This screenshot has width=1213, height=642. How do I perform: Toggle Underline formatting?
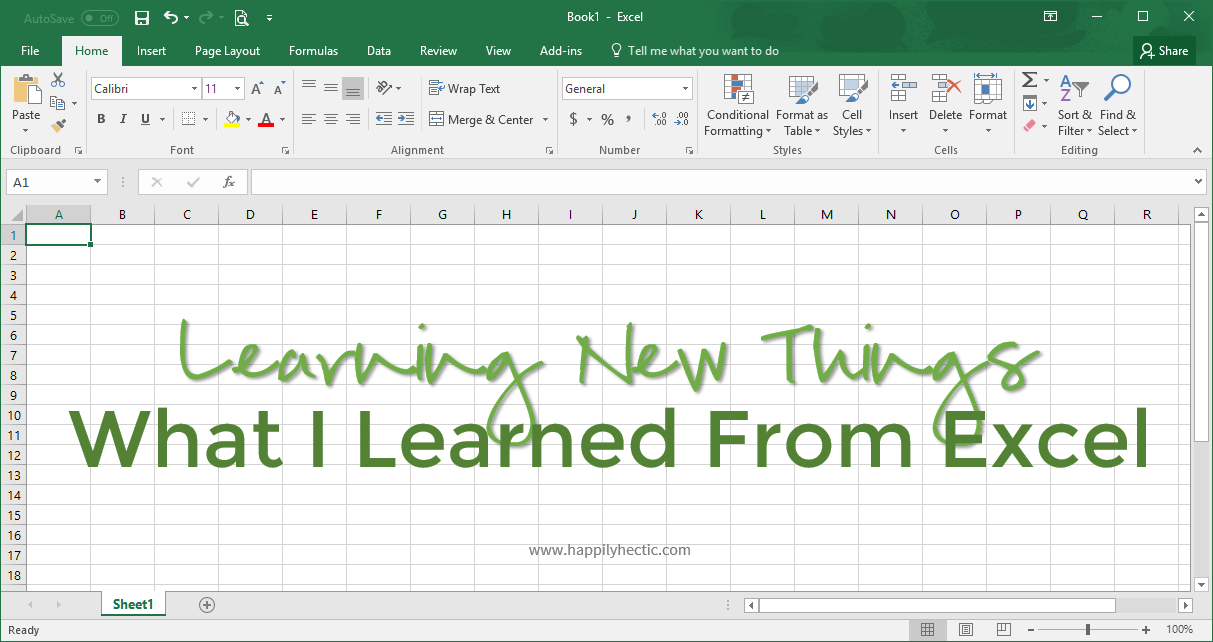[x=146, y=119]
